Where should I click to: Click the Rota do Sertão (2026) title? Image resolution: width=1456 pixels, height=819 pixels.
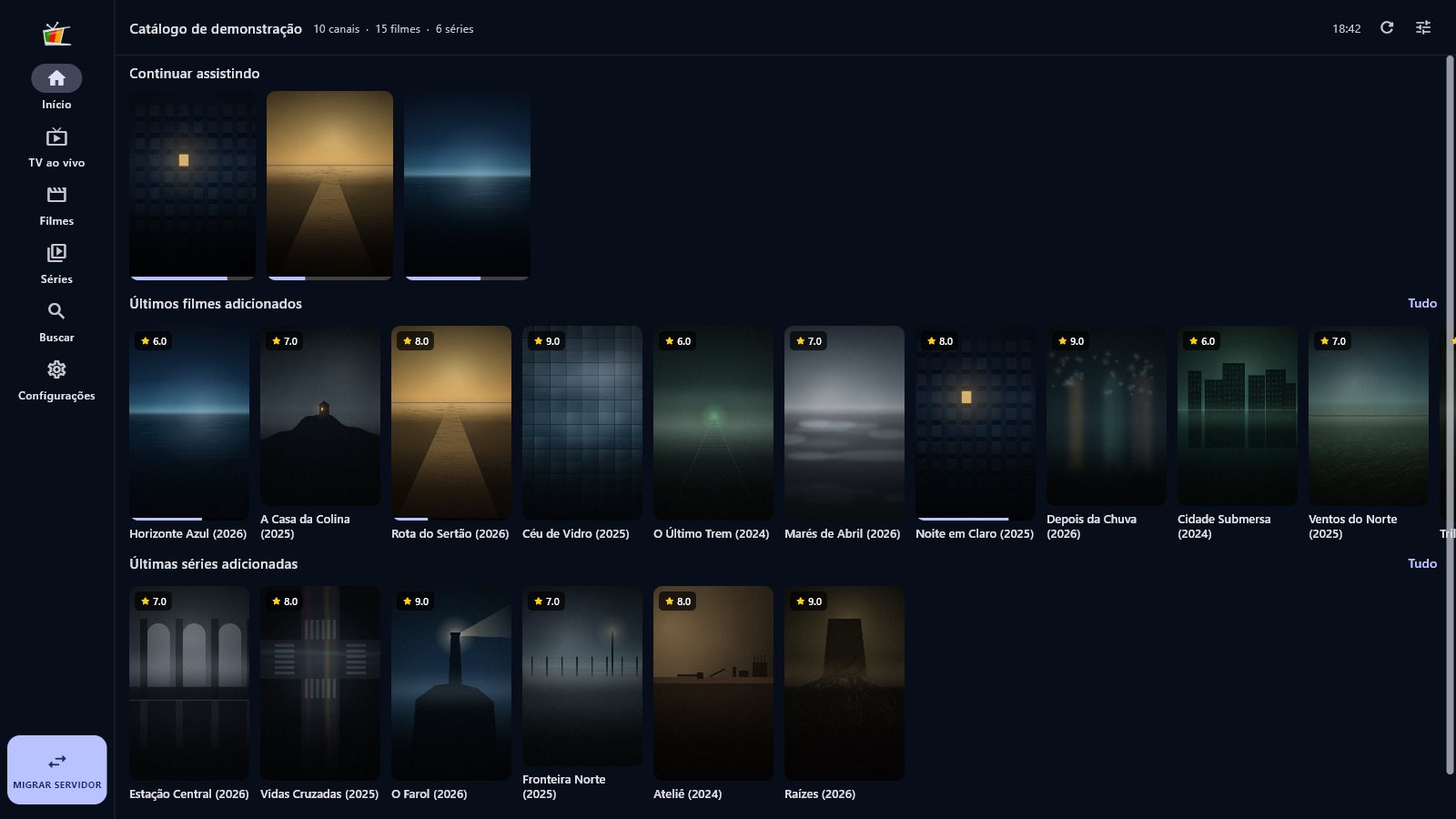tap(450, 534)
